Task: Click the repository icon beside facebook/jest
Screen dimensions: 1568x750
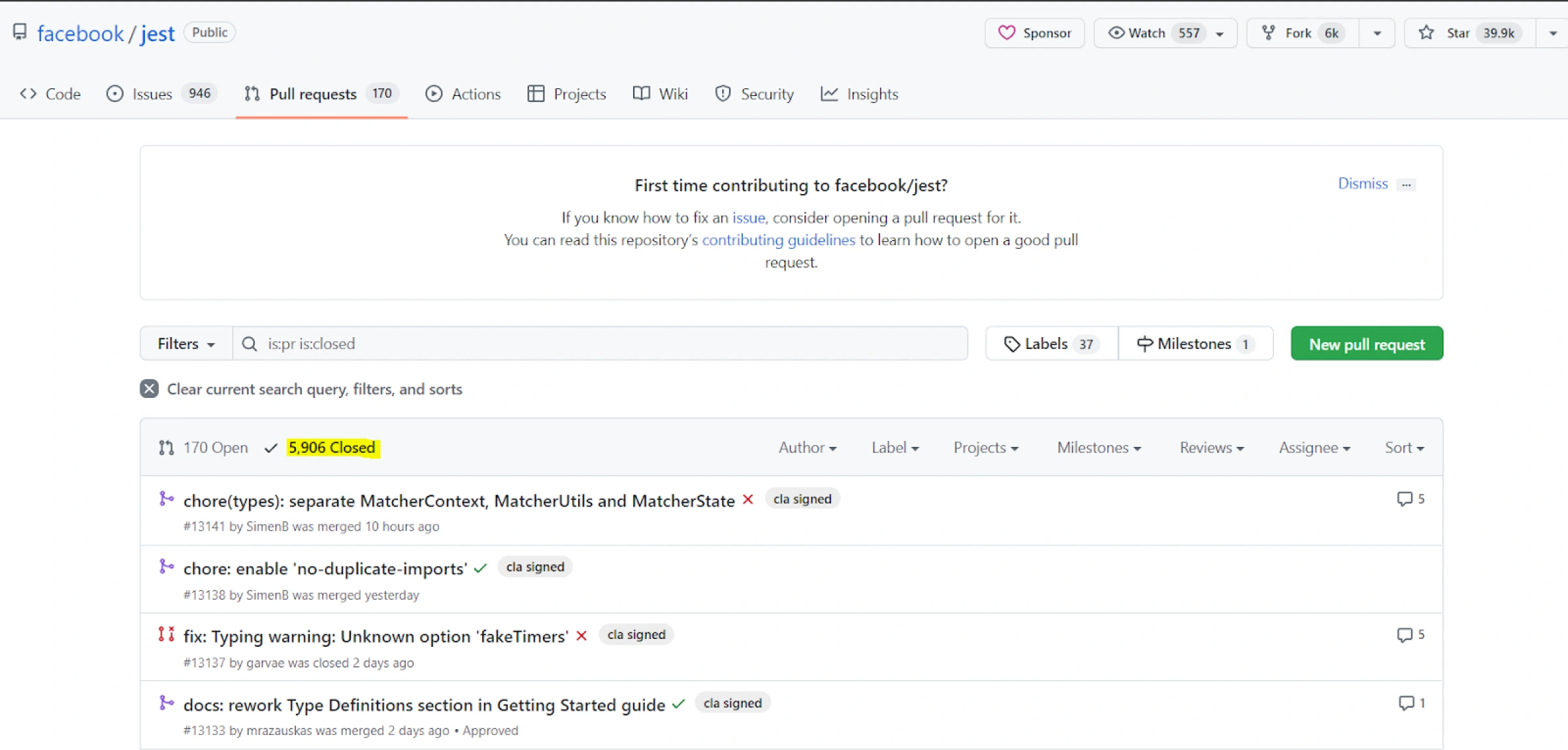Action: point(20,32)
